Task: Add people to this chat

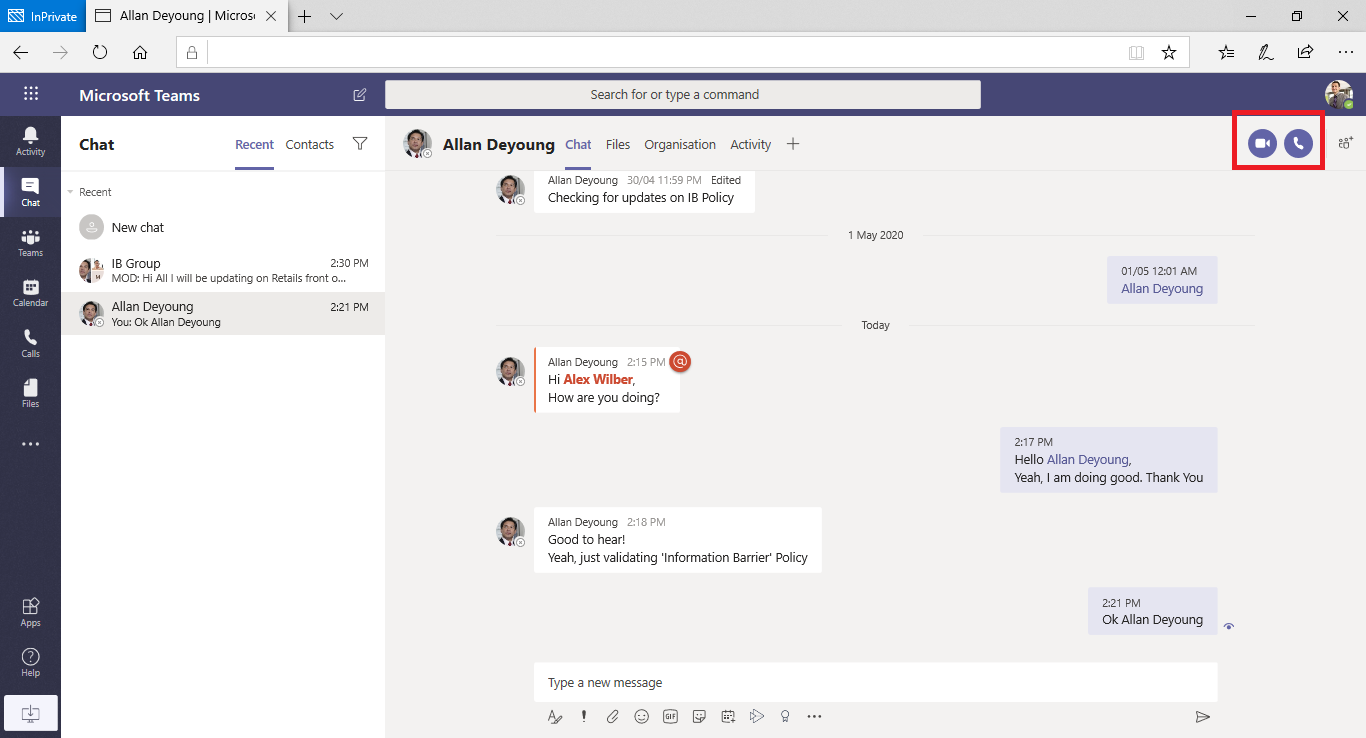Action: click(x=1345, y=143)
